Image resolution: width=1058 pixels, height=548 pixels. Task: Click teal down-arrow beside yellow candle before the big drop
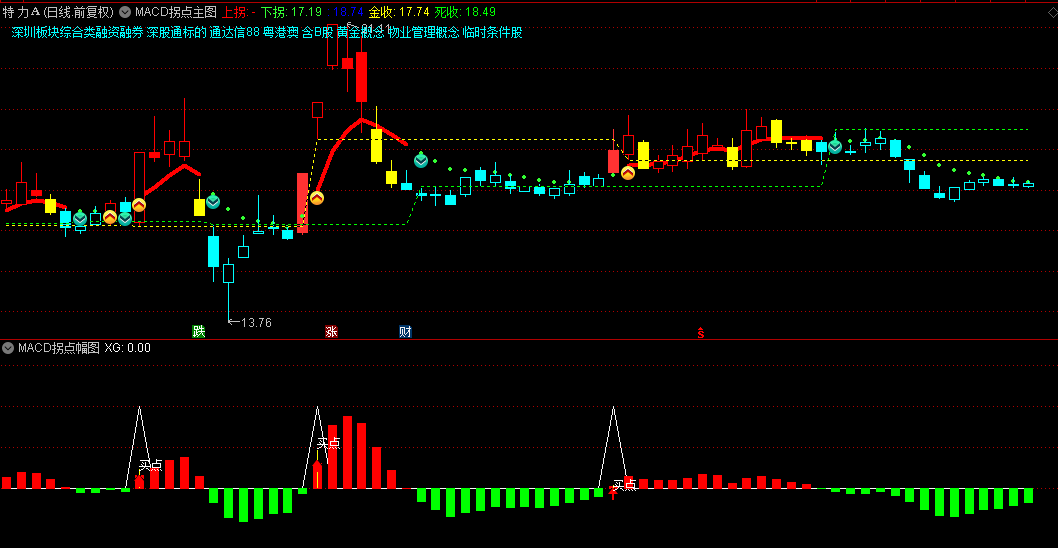(213, 201)
